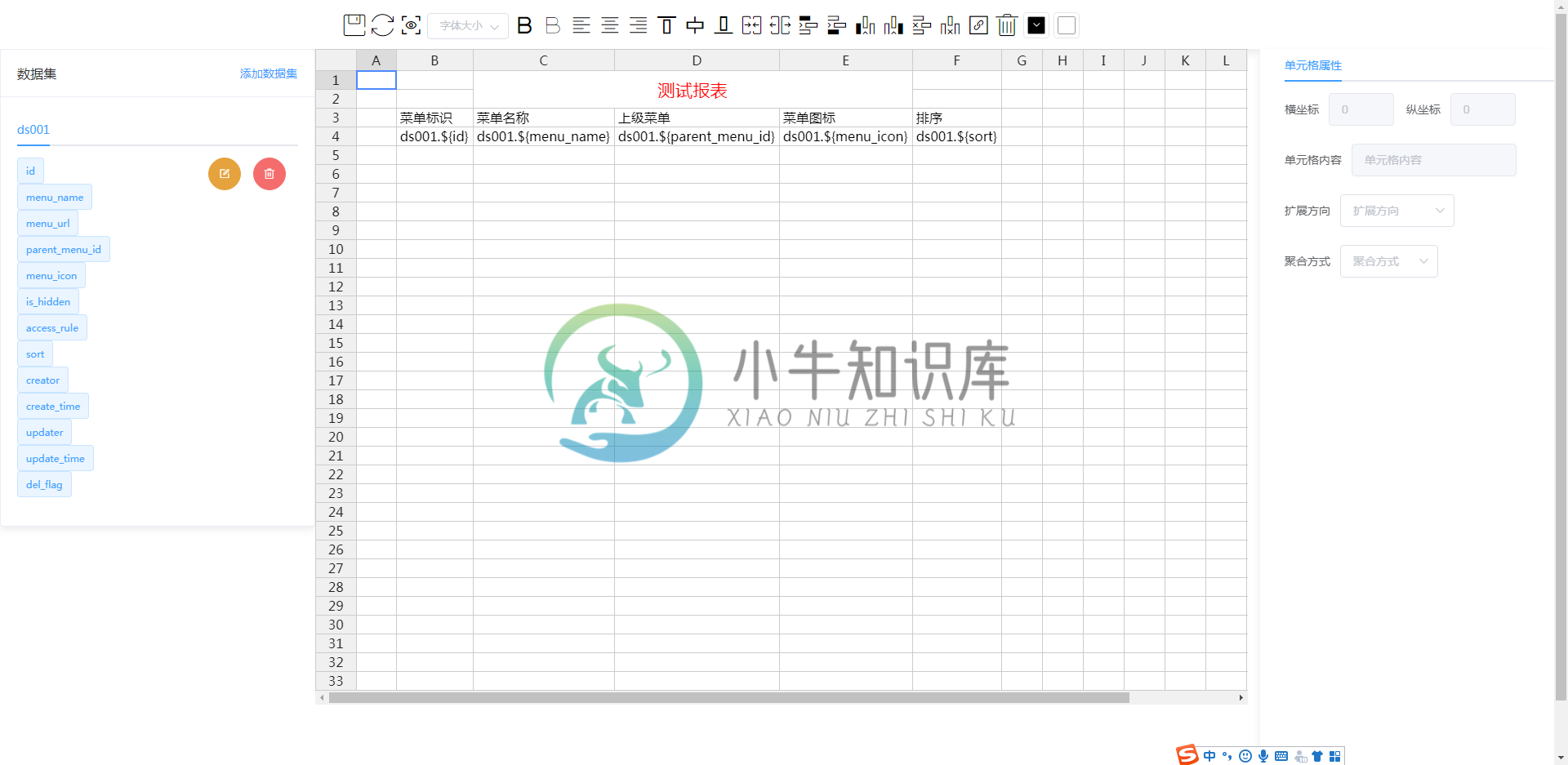Image resolution: width=1568 pixels, height=765 pixels.
Task: Click the IME microphone voice icon
Action: pyautogui.click(x=1263, y=756)
